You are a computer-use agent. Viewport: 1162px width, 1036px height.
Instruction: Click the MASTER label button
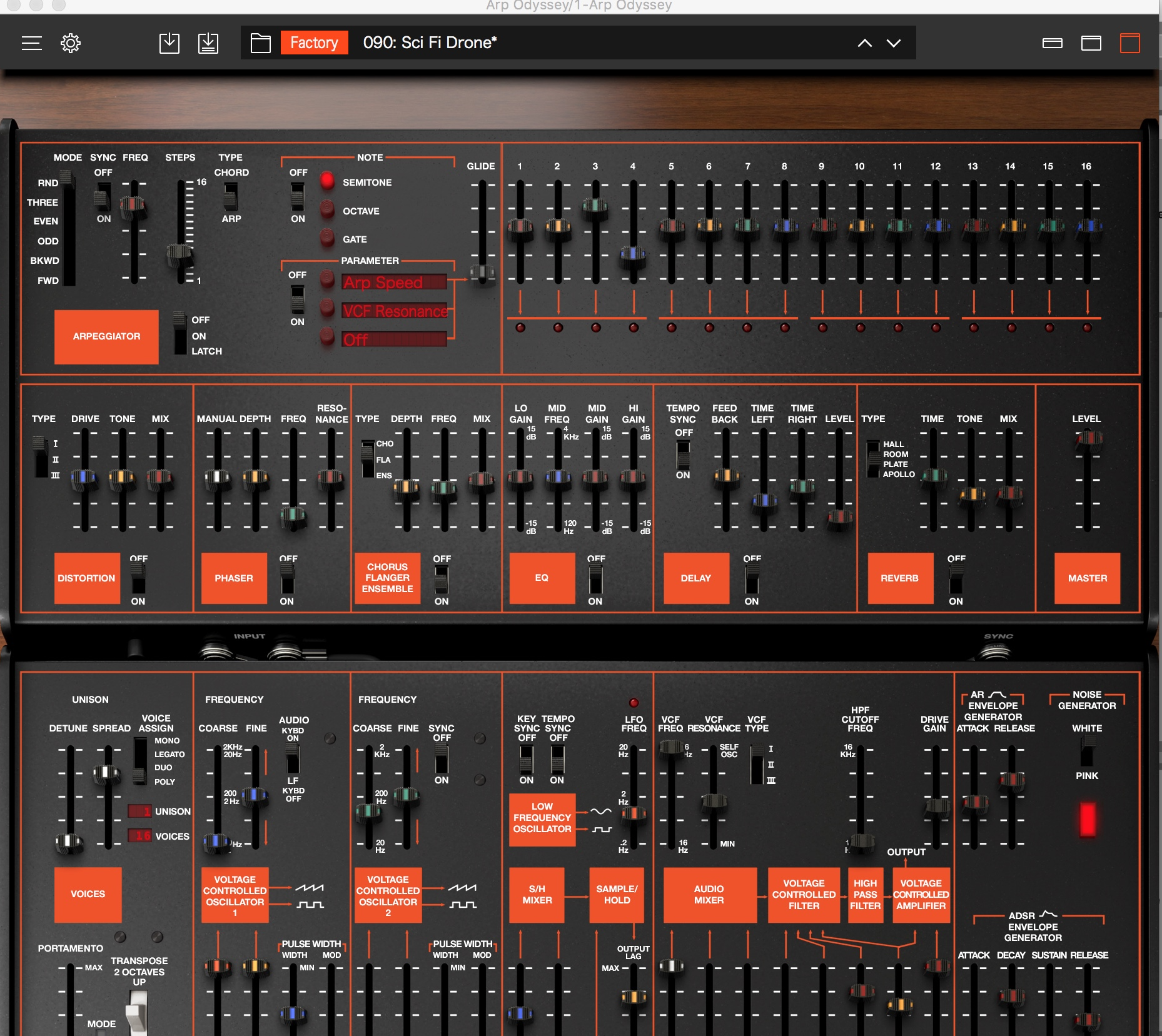pos(1088,578)
